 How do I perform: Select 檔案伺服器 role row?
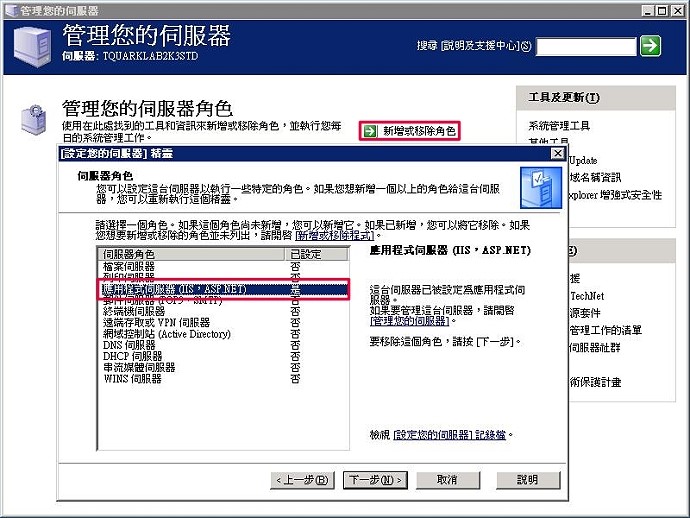223,267
